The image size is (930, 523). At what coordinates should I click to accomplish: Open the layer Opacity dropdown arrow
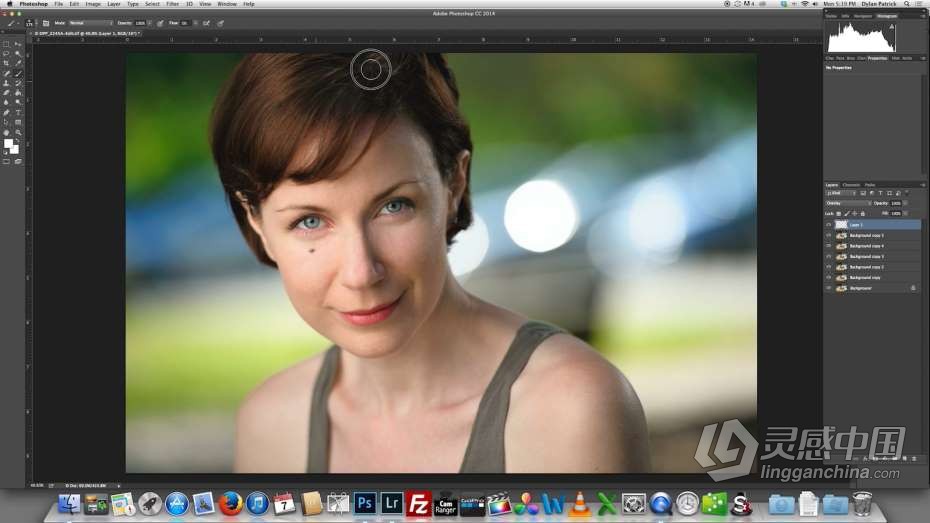[x=905, y=203]
